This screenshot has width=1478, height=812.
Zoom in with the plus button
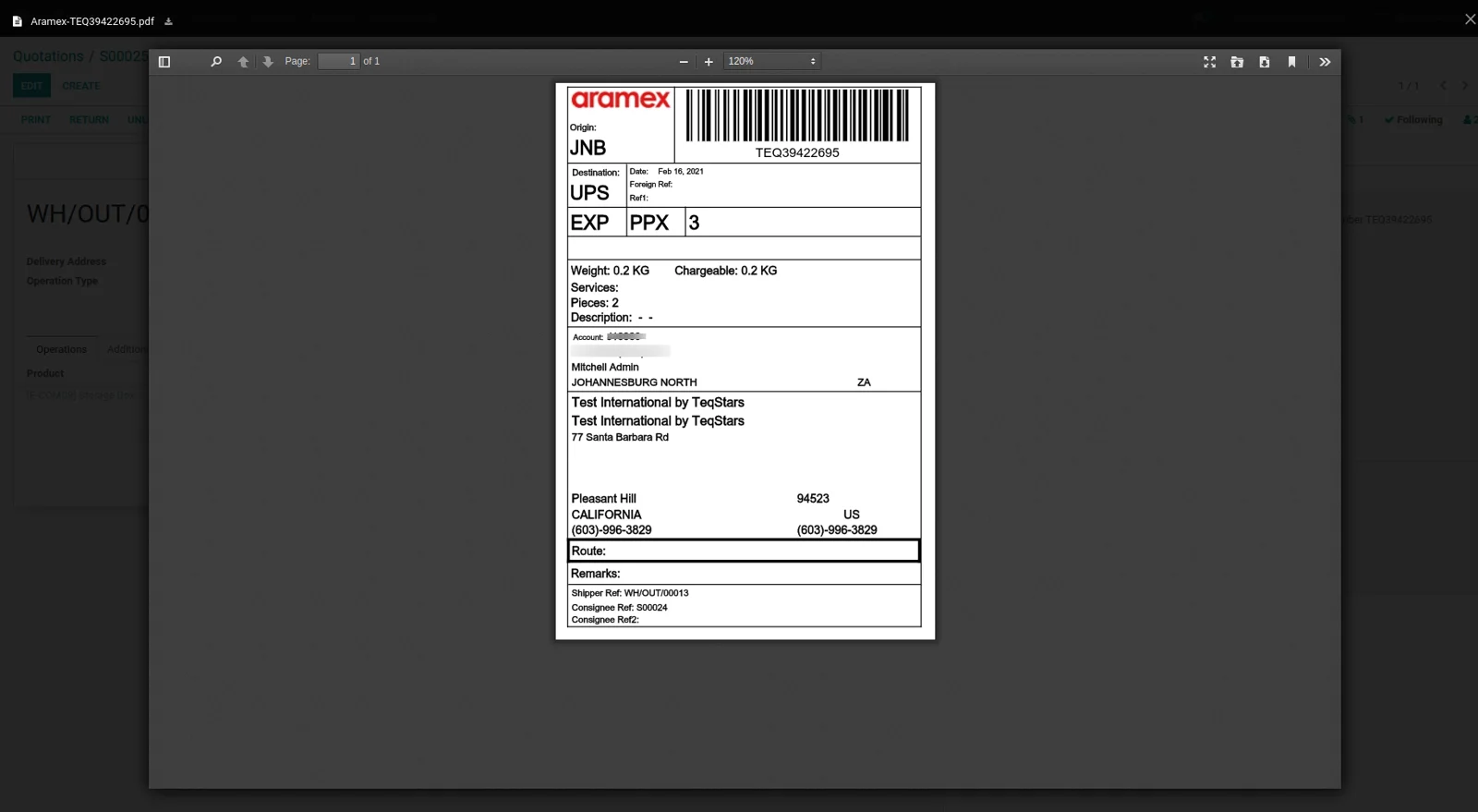pos(709,62)
